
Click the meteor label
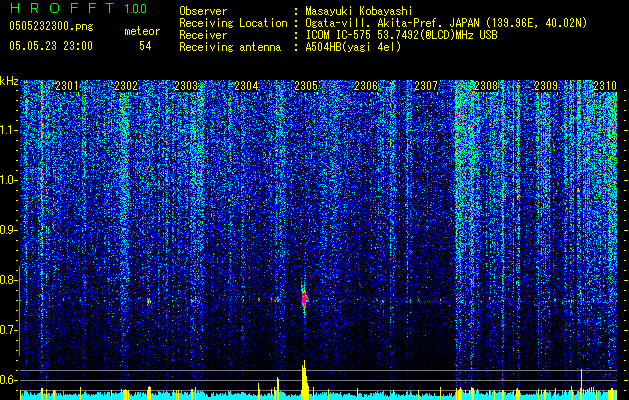click(142, 31)
